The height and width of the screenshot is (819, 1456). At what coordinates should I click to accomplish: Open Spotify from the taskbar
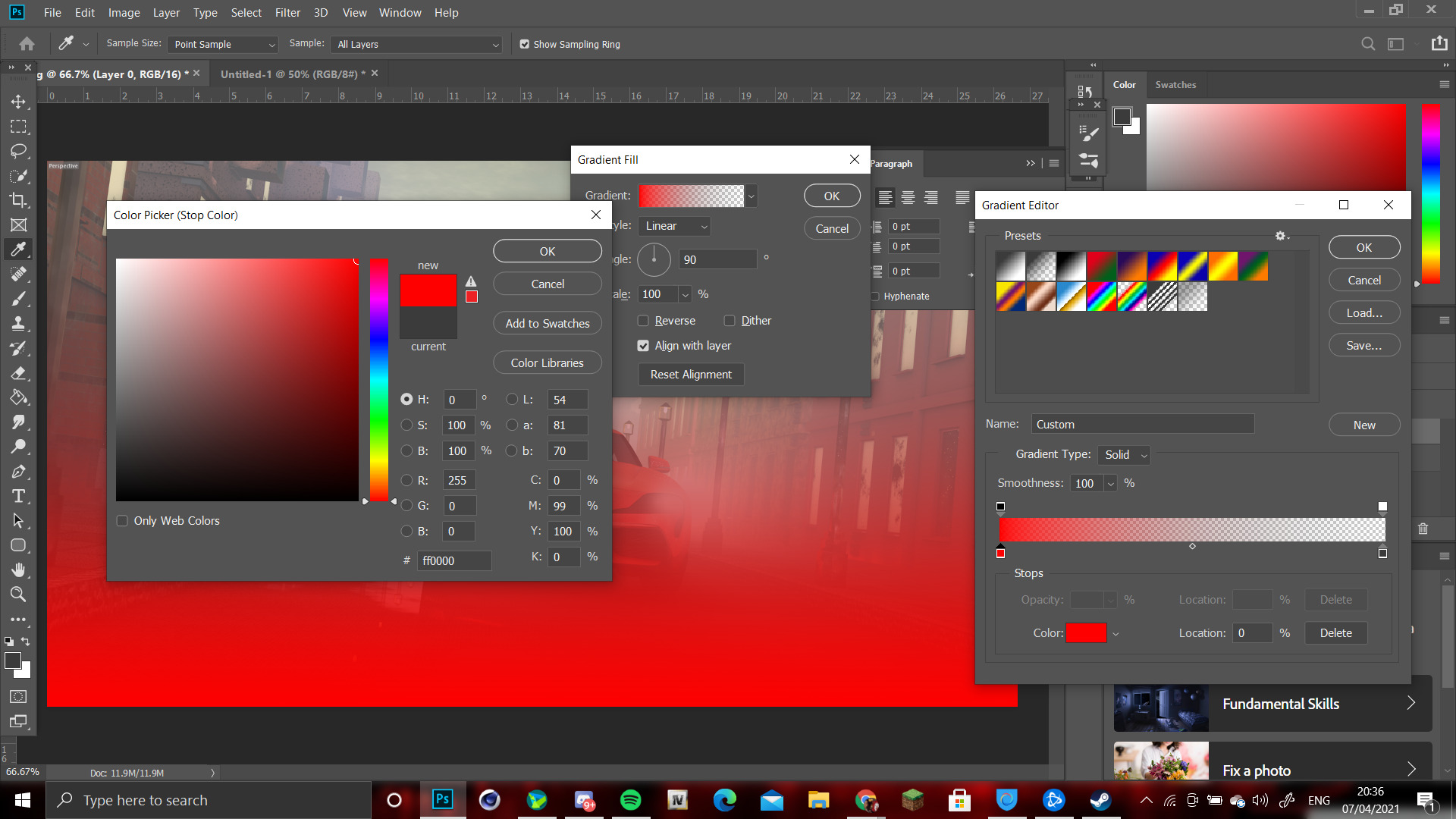click(630, 800)
